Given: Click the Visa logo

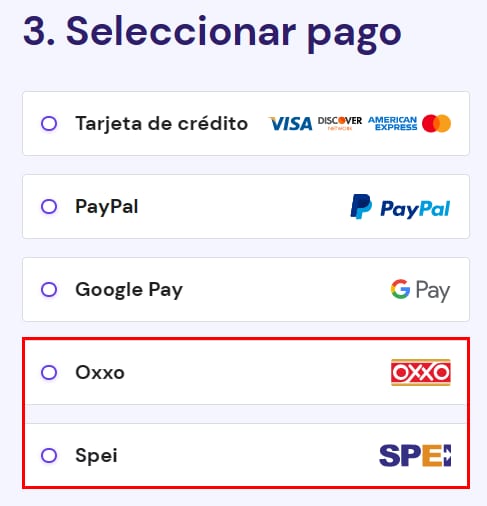Looking at the screenshot, I should point(290,124).
